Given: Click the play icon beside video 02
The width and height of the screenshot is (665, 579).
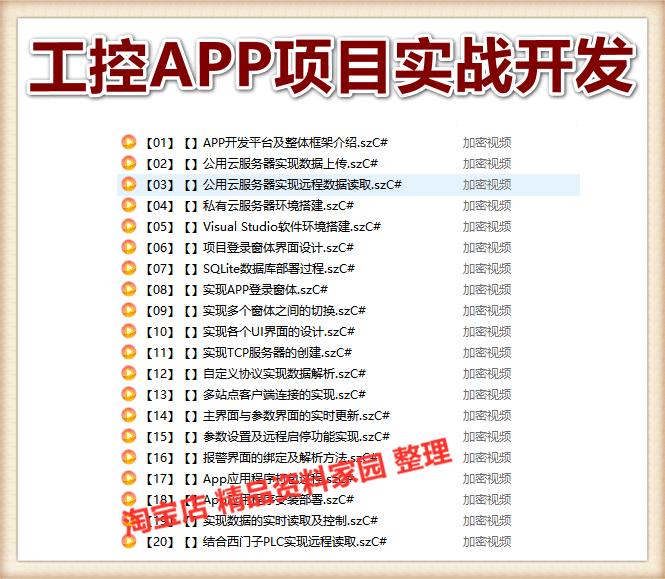Looking at the screenshot, I should [x=129, y=163].
